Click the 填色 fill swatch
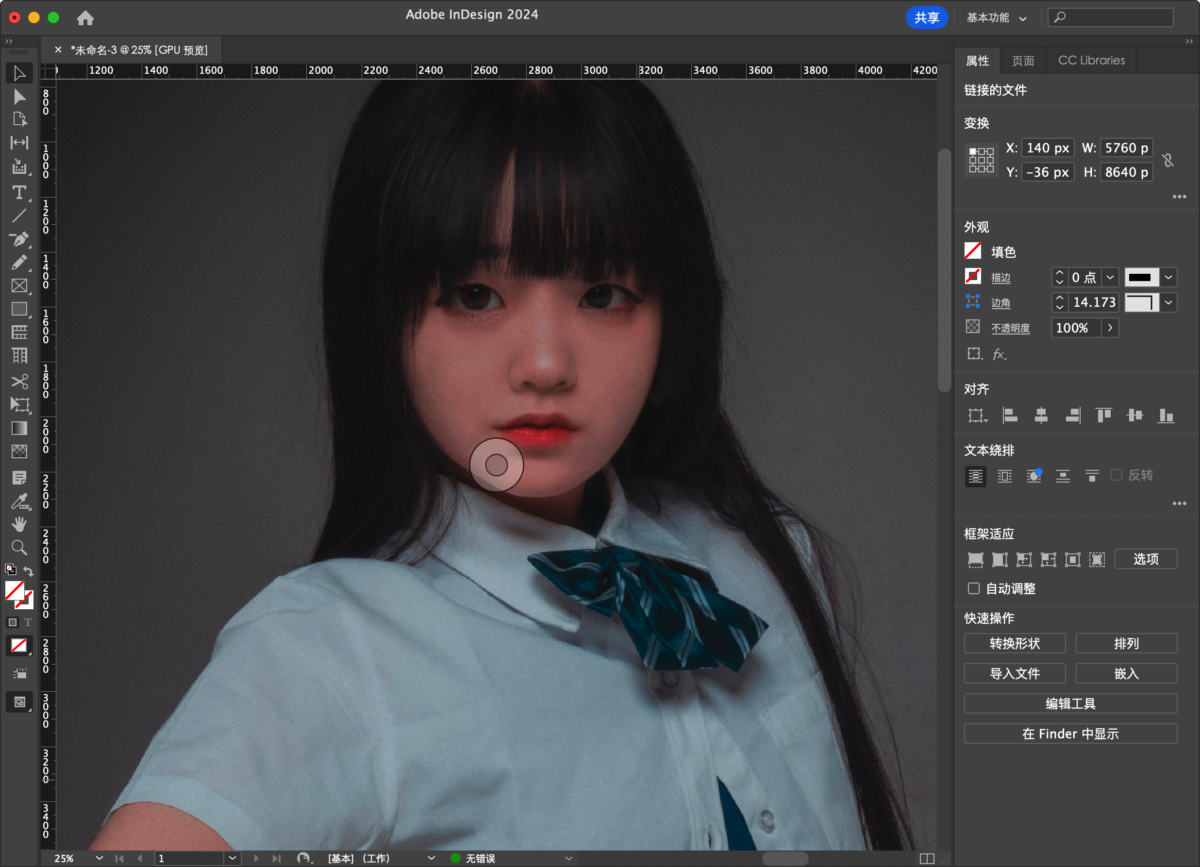 [973, 251]
